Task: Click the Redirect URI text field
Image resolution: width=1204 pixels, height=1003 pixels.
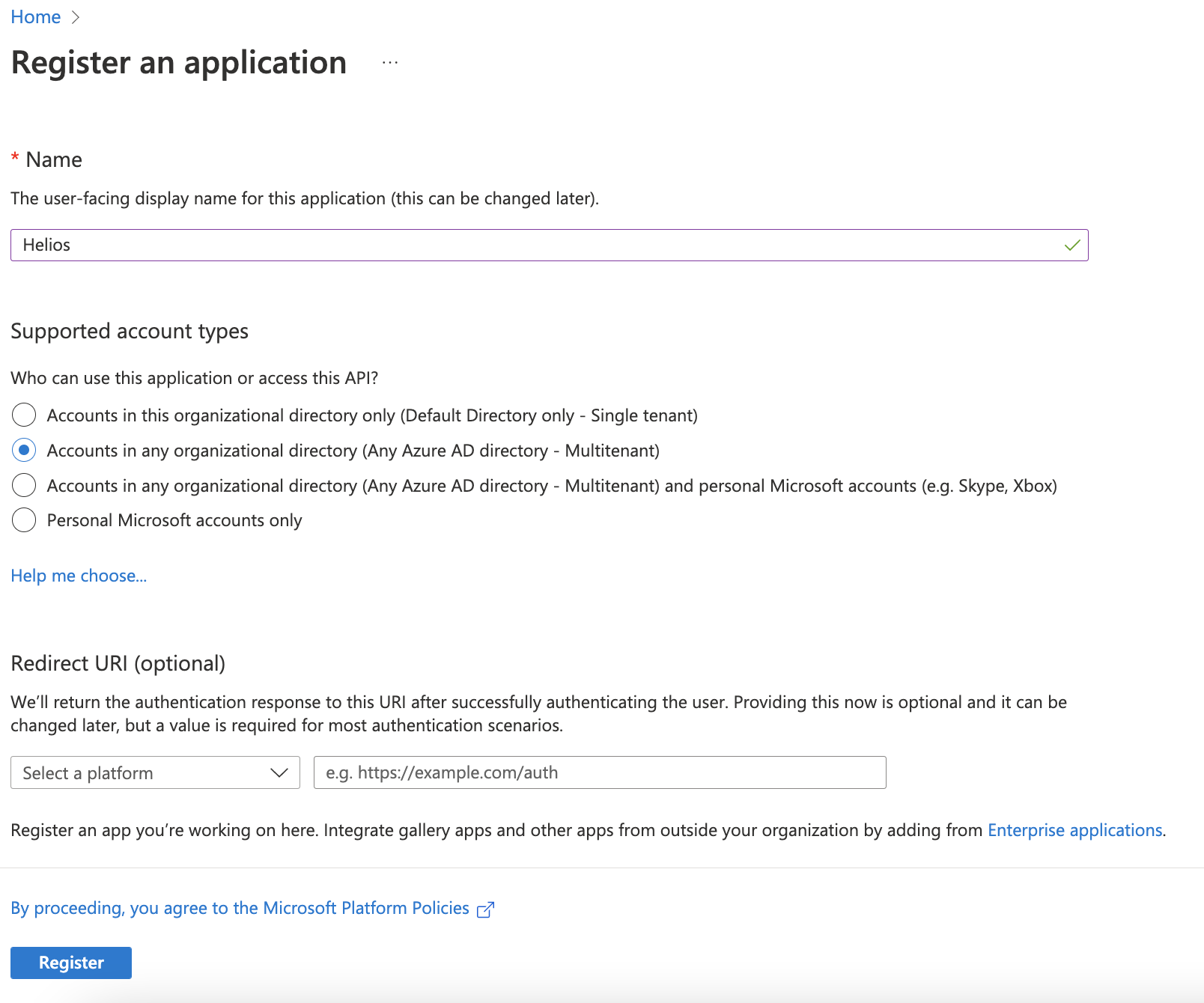Action: click(x=599, y=772)
